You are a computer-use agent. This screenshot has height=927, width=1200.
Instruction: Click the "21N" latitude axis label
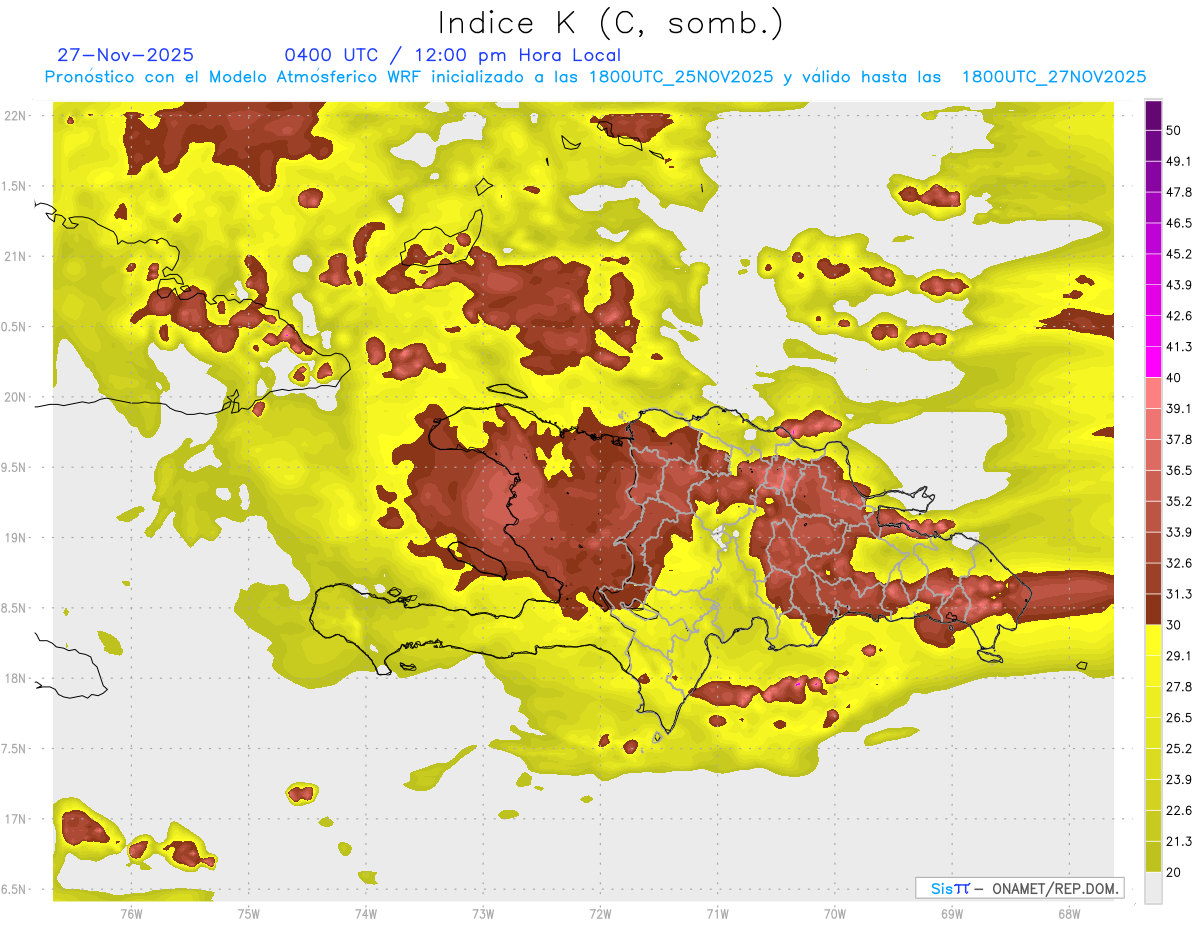(x=15, y=256)
